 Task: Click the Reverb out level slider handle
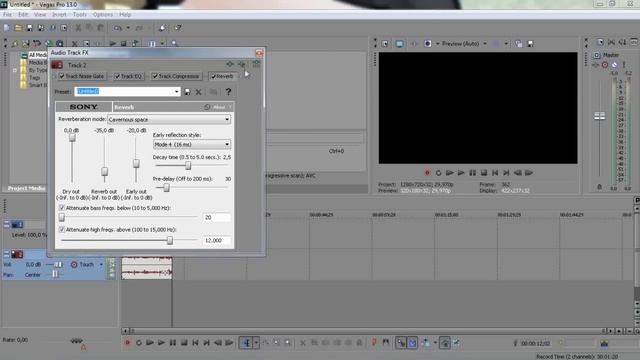[104, 171]
